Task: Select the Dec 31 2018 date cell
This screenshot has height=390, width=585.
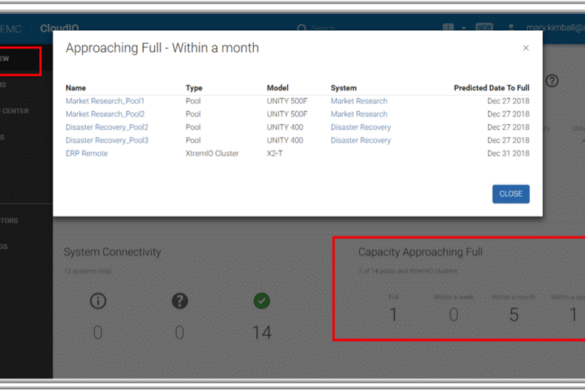Action: pos(508,153)
